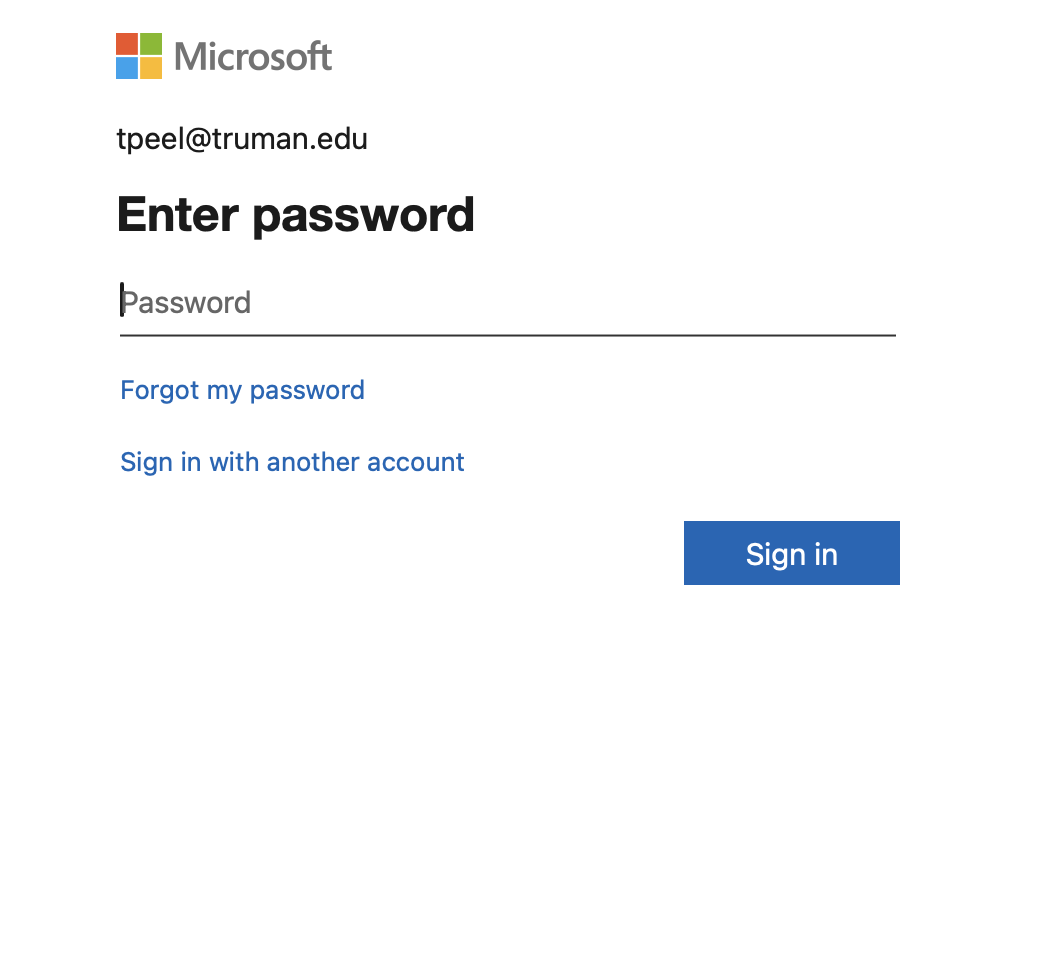The width and height of the screenshot is (1056, 980).
Task: Click the word 'password' in the heading
Action: pyautogui.click(x=363, y=214)
